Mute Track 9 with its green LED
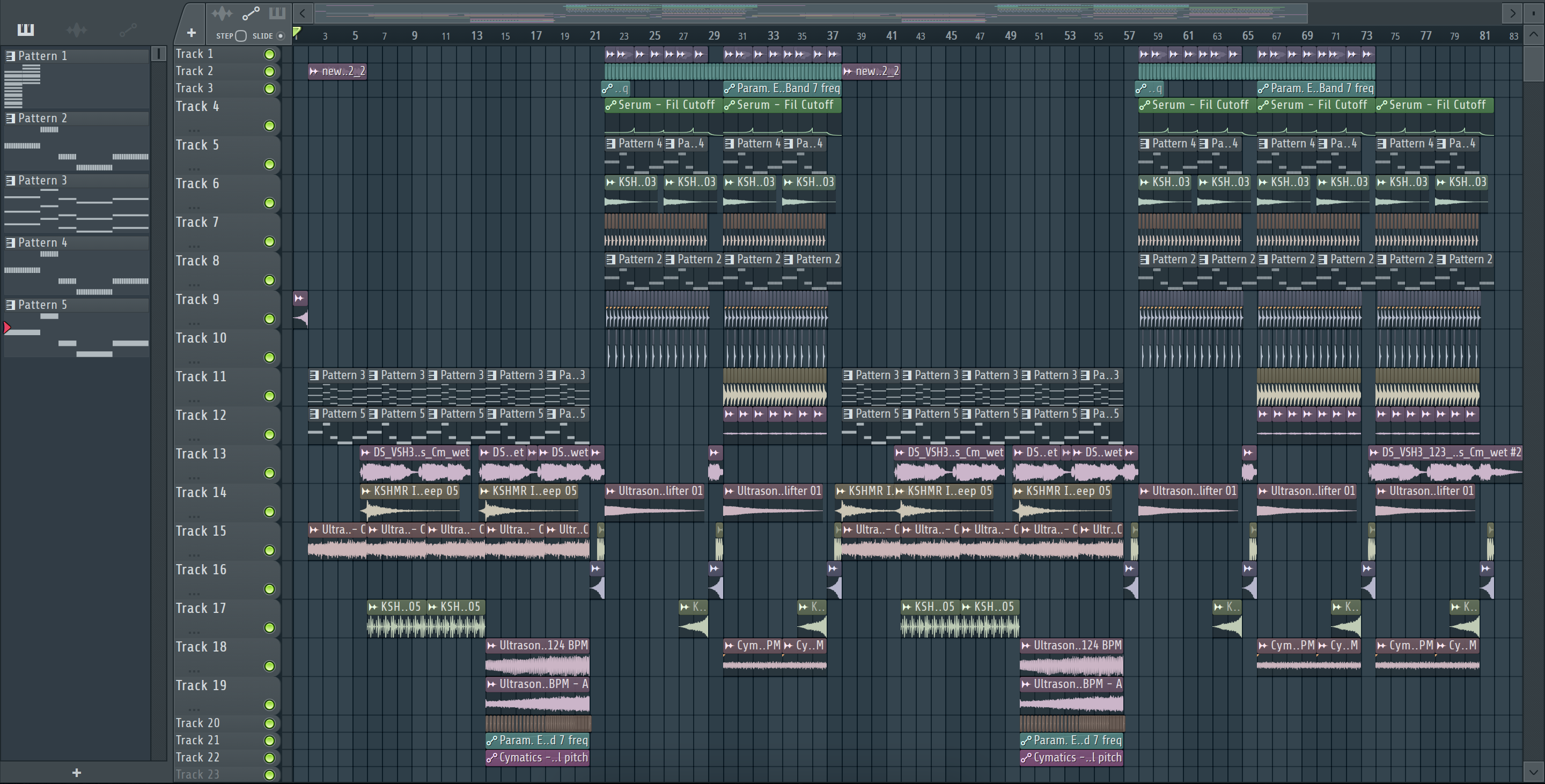This screenshot has height=784, width=1545. pos(269,319)
